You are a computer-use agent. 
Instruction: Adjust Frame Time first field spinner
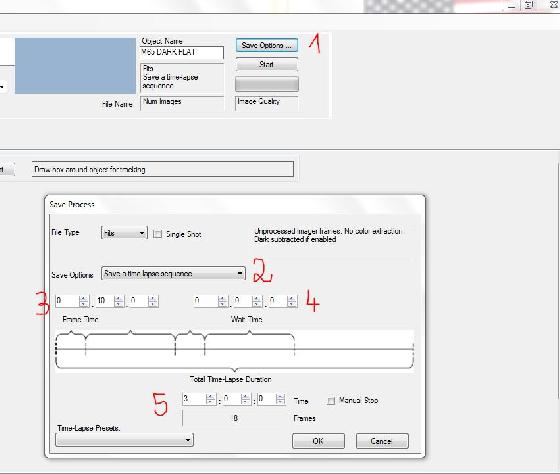coord(72,301)
